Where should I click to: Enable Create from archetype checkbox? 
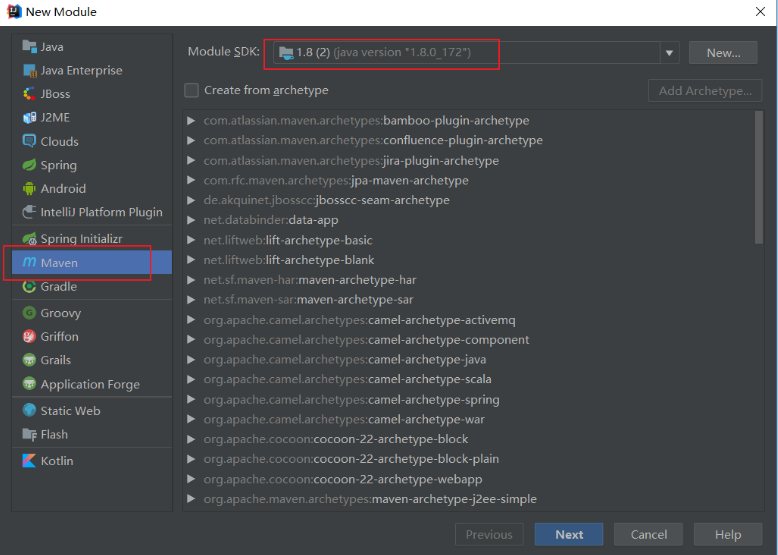[x=192, y=90]
